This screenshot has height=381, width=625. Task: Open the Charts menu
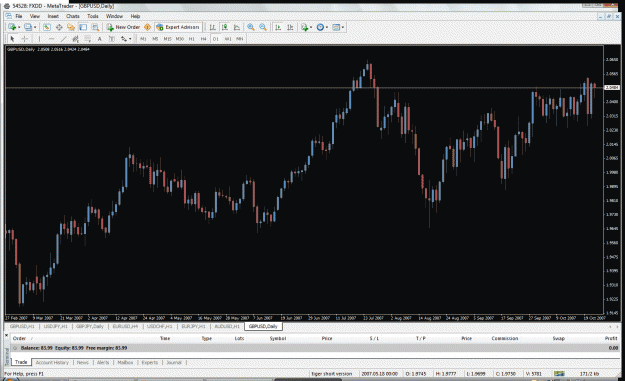click(x=73, y=16)
